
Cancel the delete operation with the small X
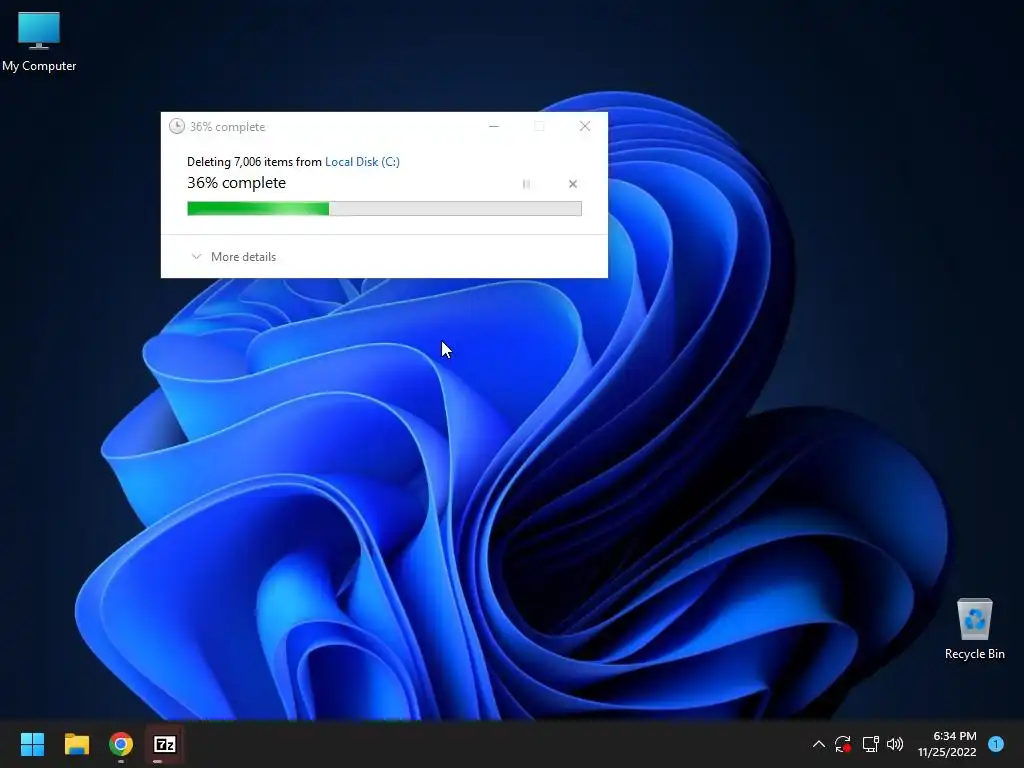[x=573, y=184]
